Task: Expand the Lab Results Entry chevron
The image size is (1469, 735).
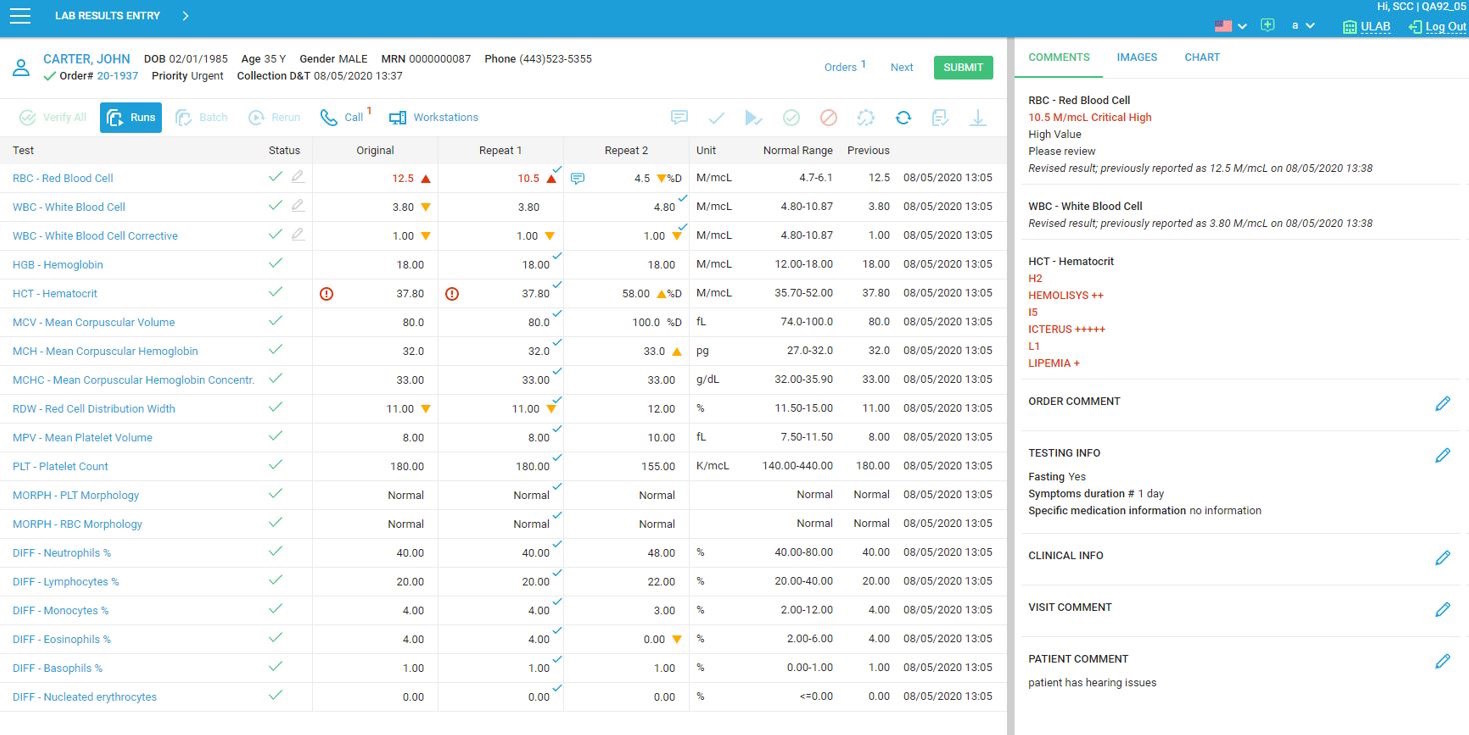Action: coord(186,16)
